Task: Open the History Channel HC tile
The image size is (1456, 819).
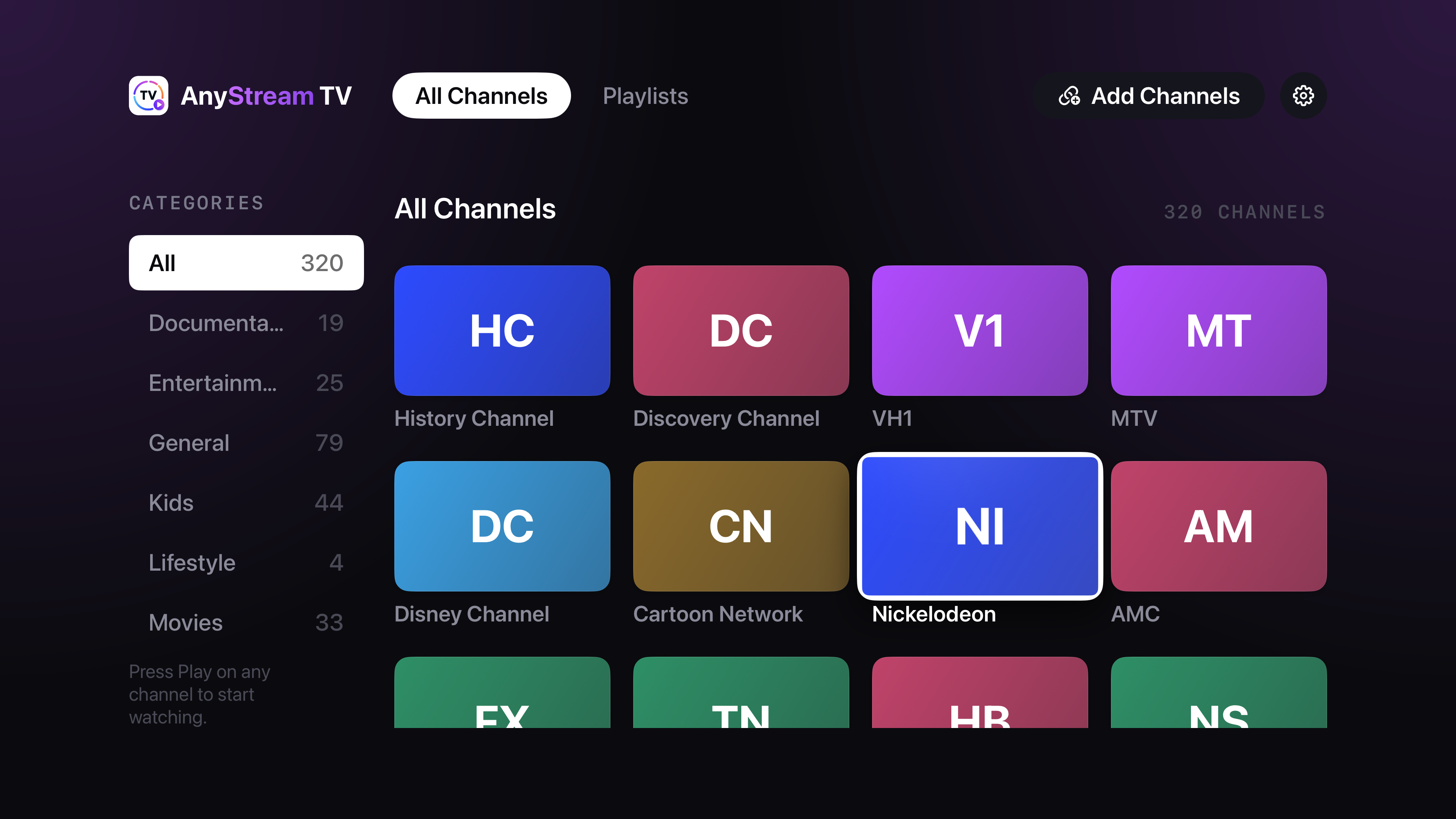Action: (x=502, y=331)
